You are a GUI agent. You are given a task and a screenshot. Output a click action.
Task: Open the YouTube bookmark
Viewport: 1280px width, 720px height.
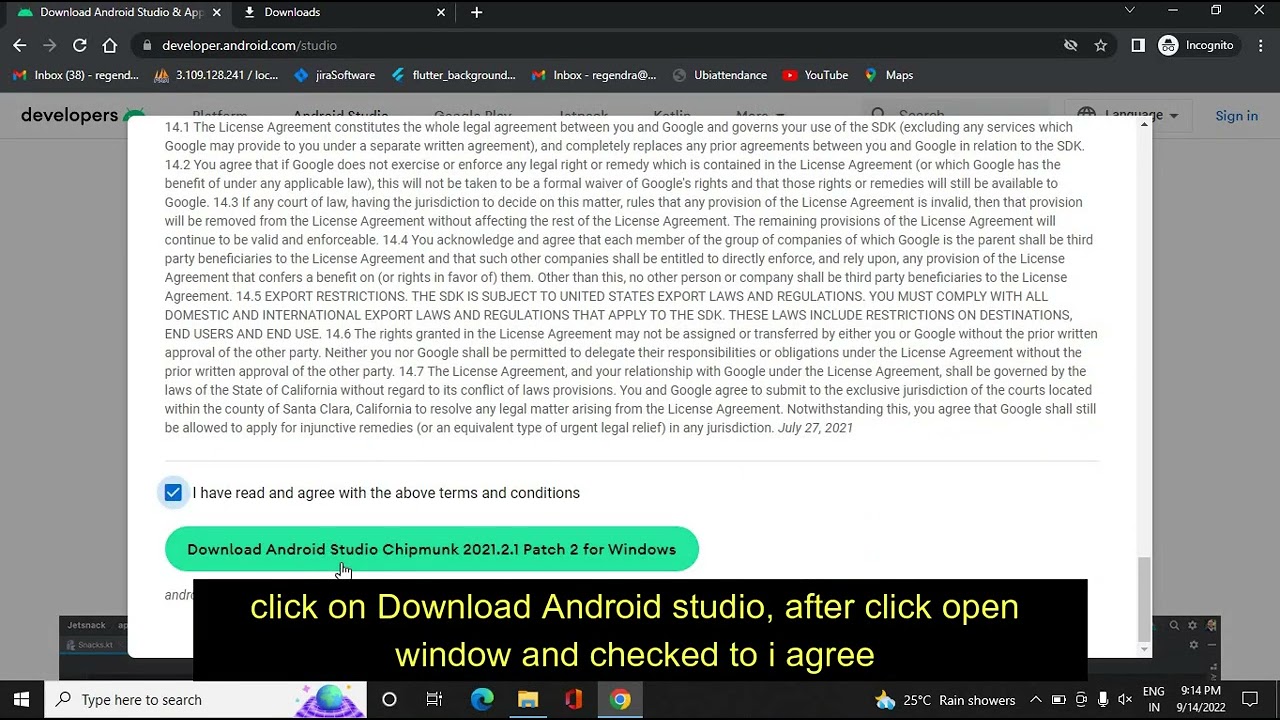(x=815, y=75)
